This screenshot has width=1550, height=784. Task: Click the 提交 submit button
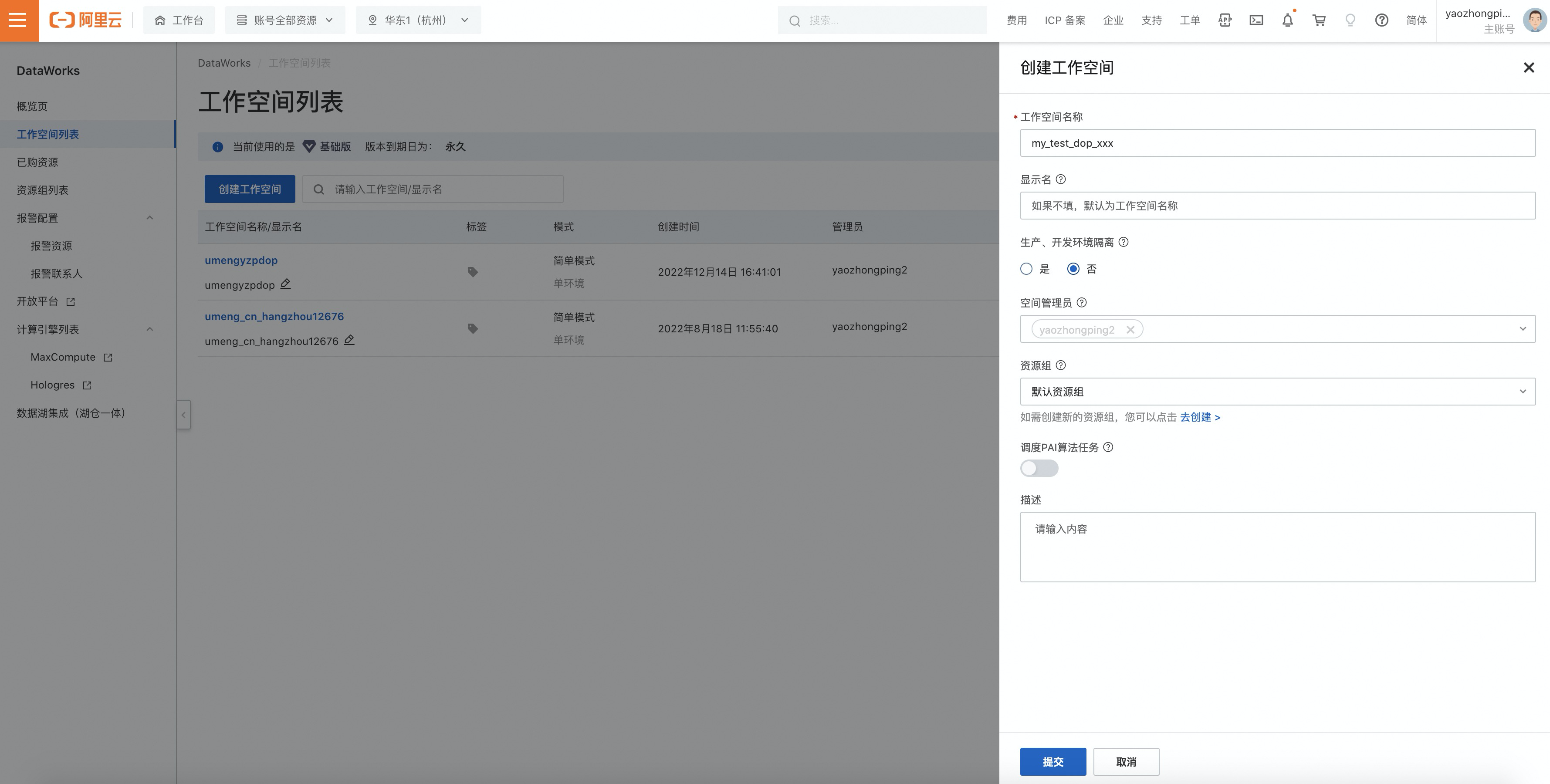click(1053, 762)
